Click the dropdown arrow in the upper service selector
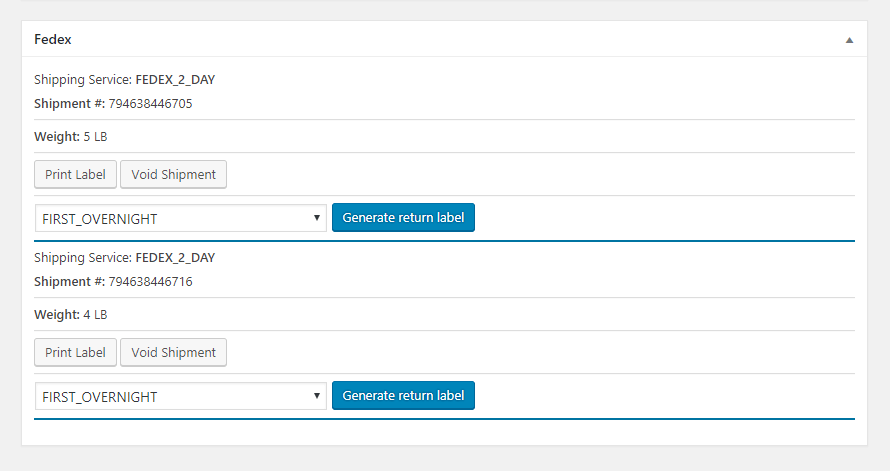This screenshot has height=471, width=890. pyautogui.click(x=317, y=218)
